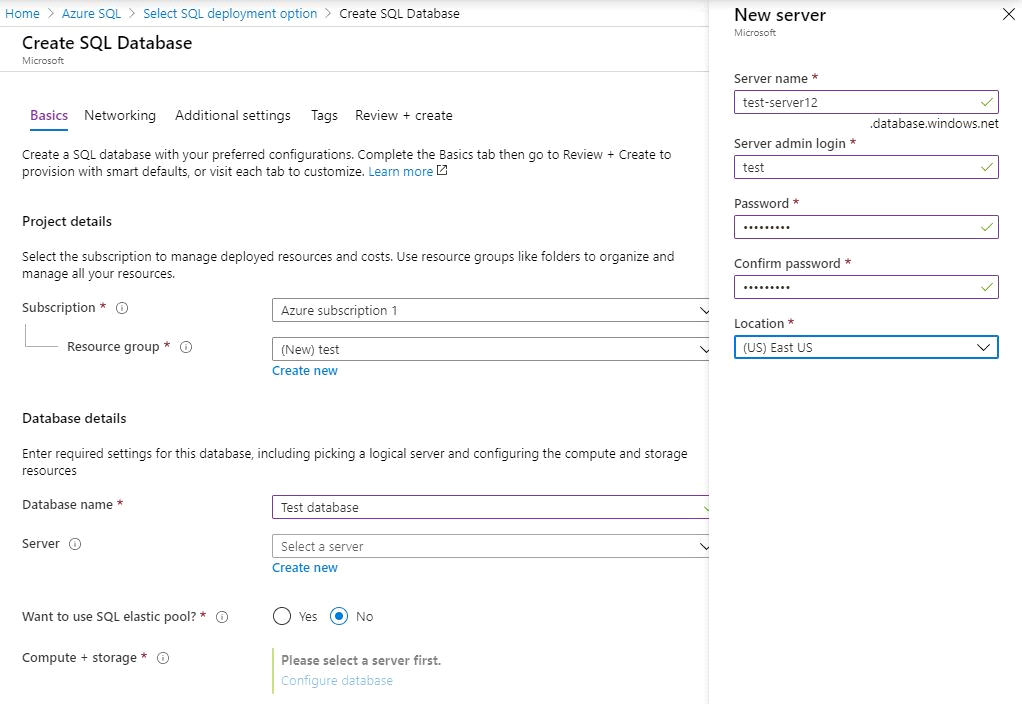The image size is (1022, 704).
Task: Click external link icon after Learn more
Action: pyautogui.click(x=442, y=171)
